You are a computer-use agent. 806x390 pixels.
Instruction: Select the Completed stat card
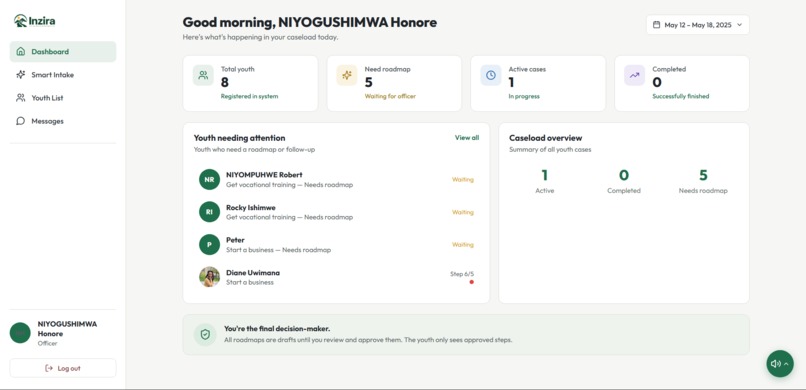pyautogui.click(x=682, y=83)
